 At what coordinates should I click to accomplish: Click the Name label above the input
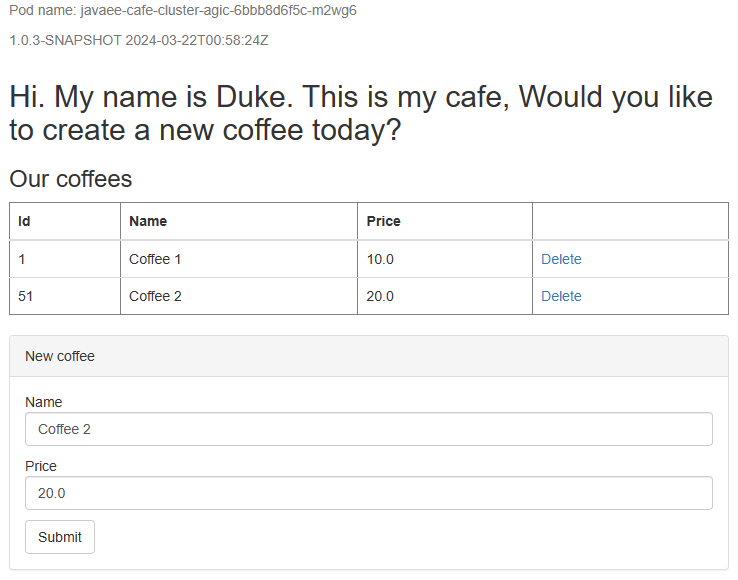43,402
